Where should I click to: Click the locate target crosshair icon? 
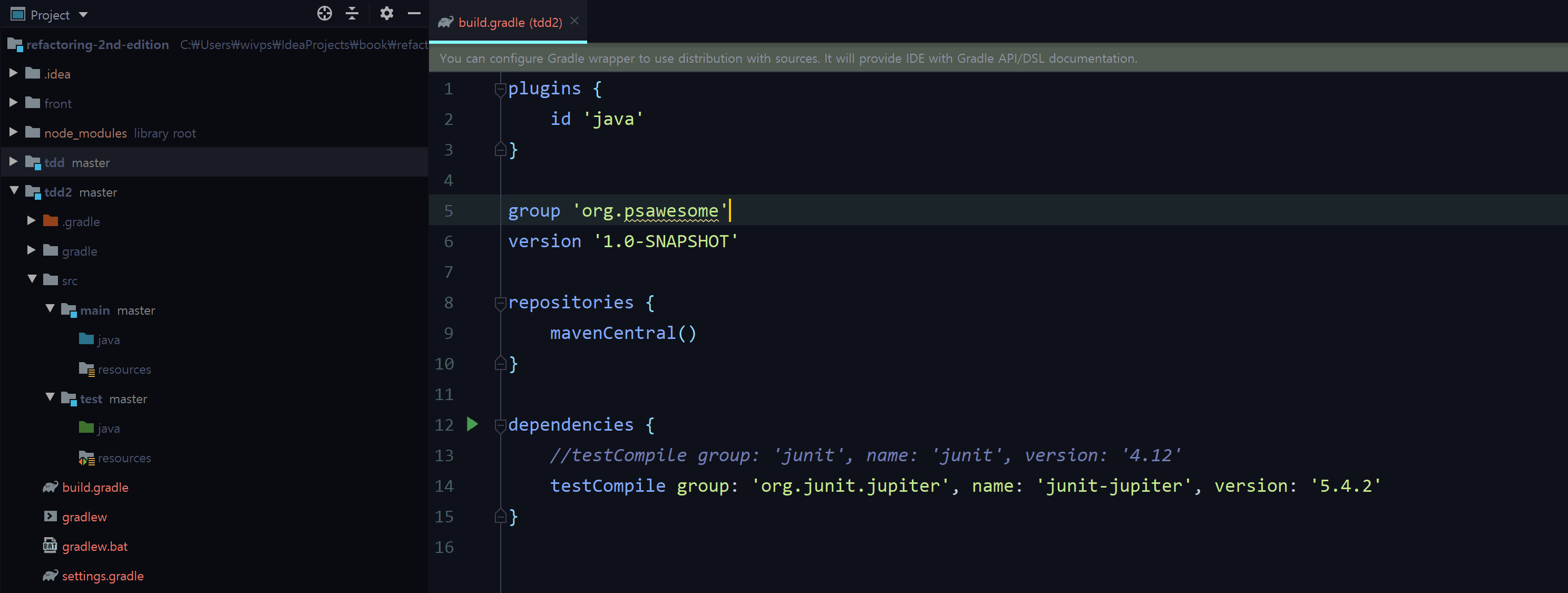tap(325, 13)
